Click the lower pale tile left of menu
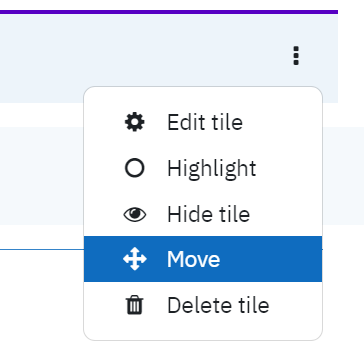The height and width of the screenshot is (361, 364). pos(42,176)
